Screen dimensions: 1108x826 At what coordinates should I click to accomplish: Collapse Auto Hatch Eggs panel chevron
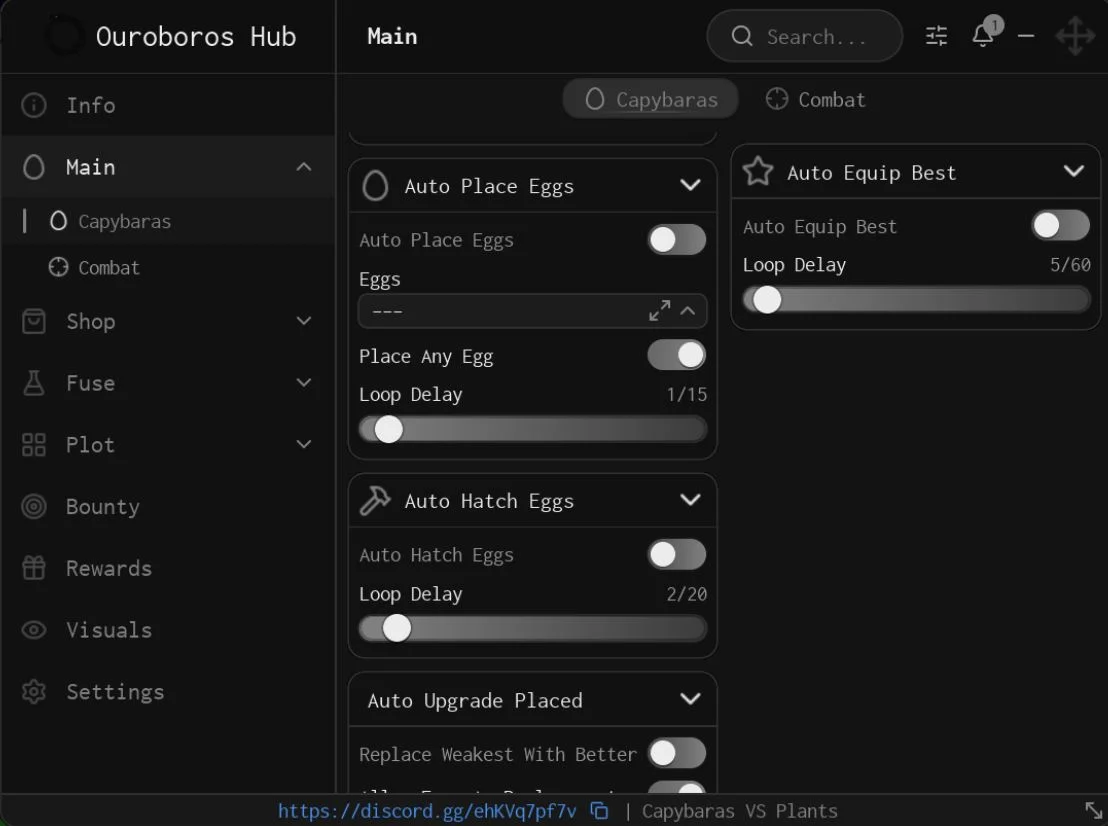pos(690,500)
